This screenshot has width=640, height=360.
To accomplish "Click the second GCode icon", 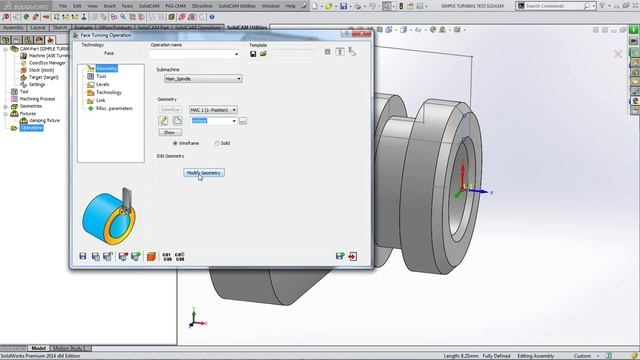I will (180, 257).
